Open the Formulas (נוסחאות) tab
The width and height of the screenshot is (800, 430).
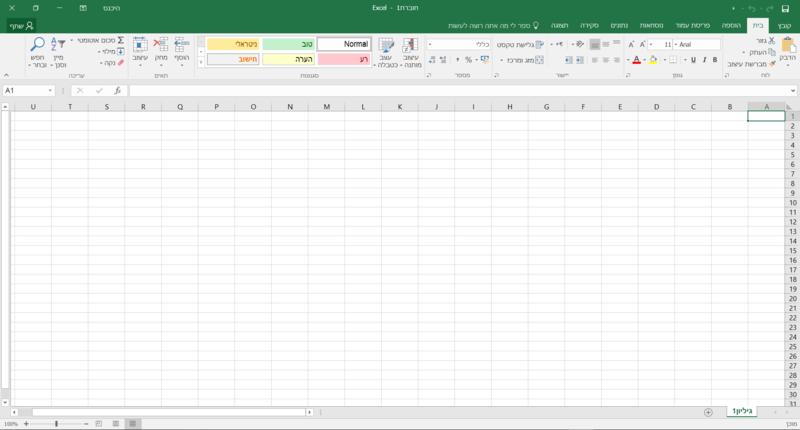pos(649,24)
